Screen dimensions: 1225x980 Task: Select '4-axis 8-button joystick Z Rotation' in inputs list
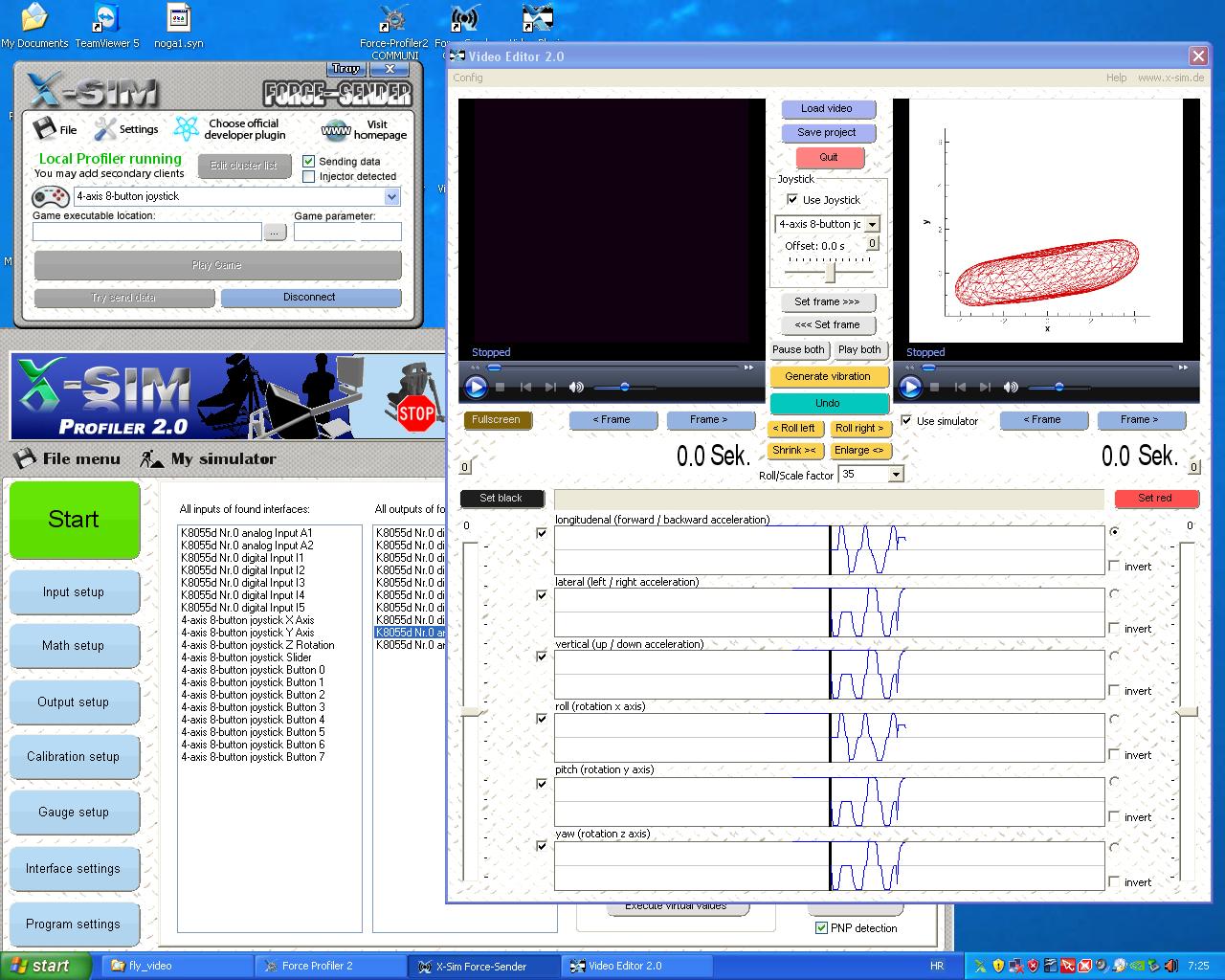click(x=257, y=645)
